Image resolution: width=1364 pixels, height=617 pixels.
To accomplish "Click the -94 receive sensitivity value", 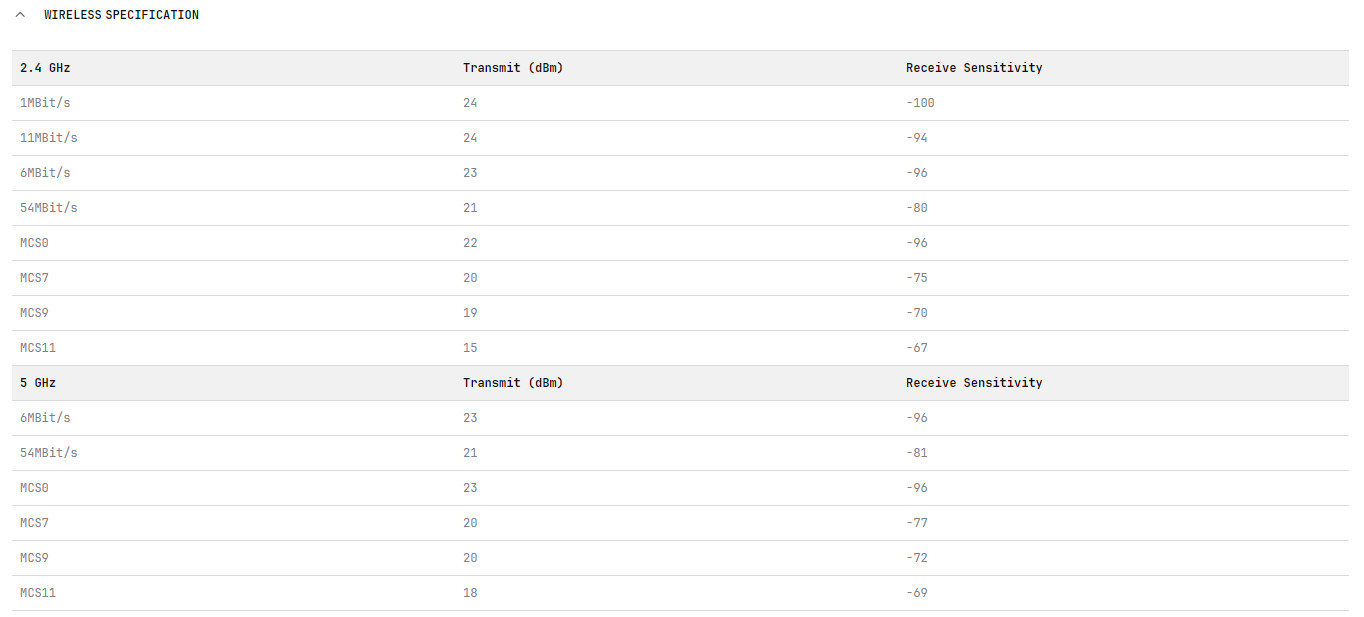I will click(x=916, y=138).
